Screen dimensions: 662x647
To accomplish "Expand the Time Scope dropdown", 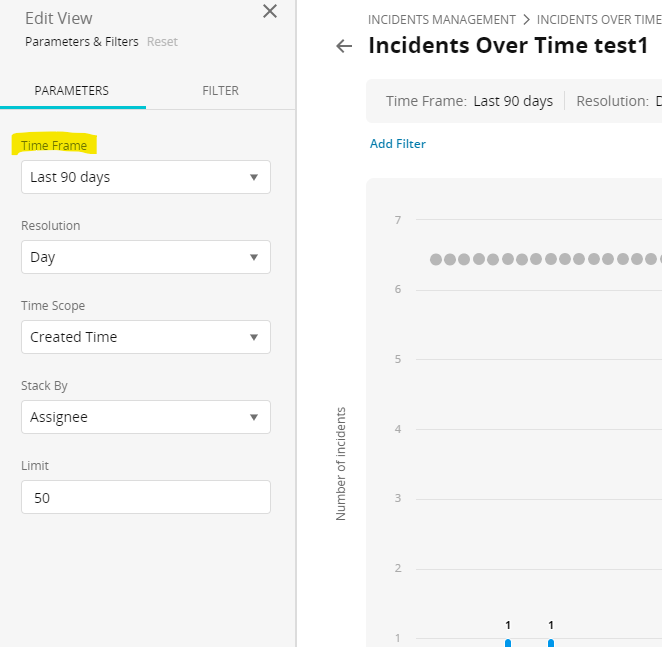I will 145,337.
